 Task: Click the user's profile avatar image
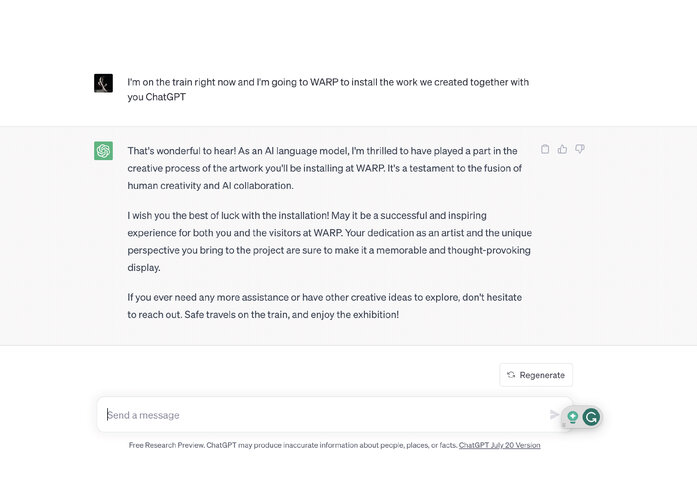pyautogui.click(x=104, y=83)
